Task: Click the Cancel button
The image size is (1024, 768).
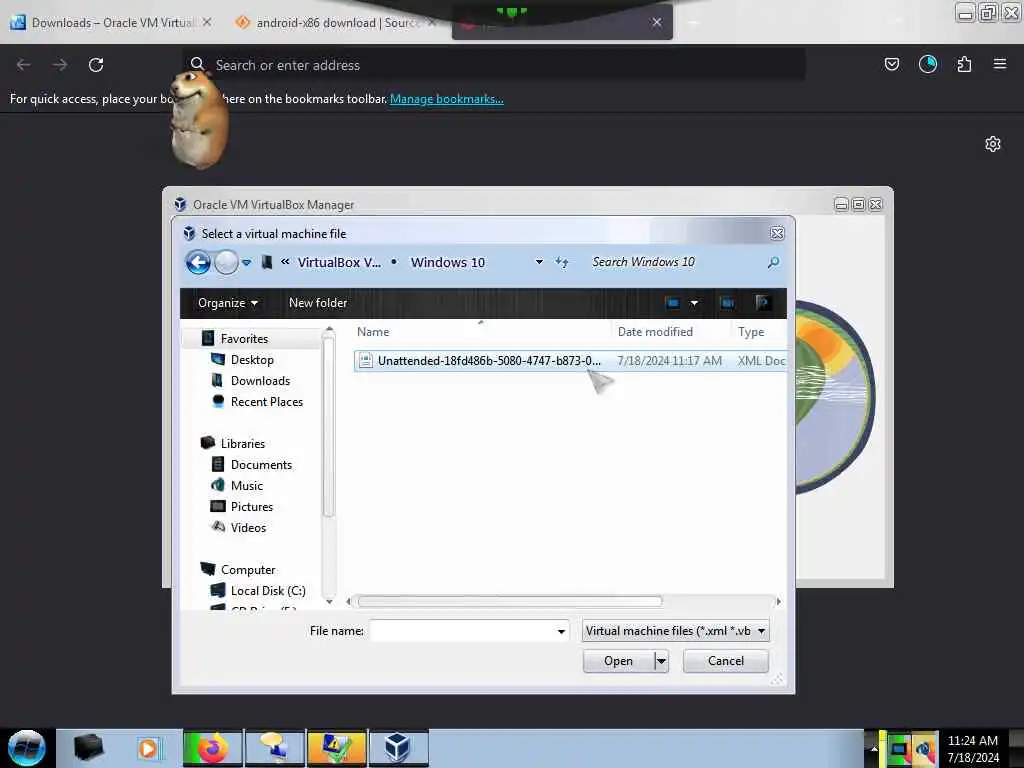Action: point(726,661)
